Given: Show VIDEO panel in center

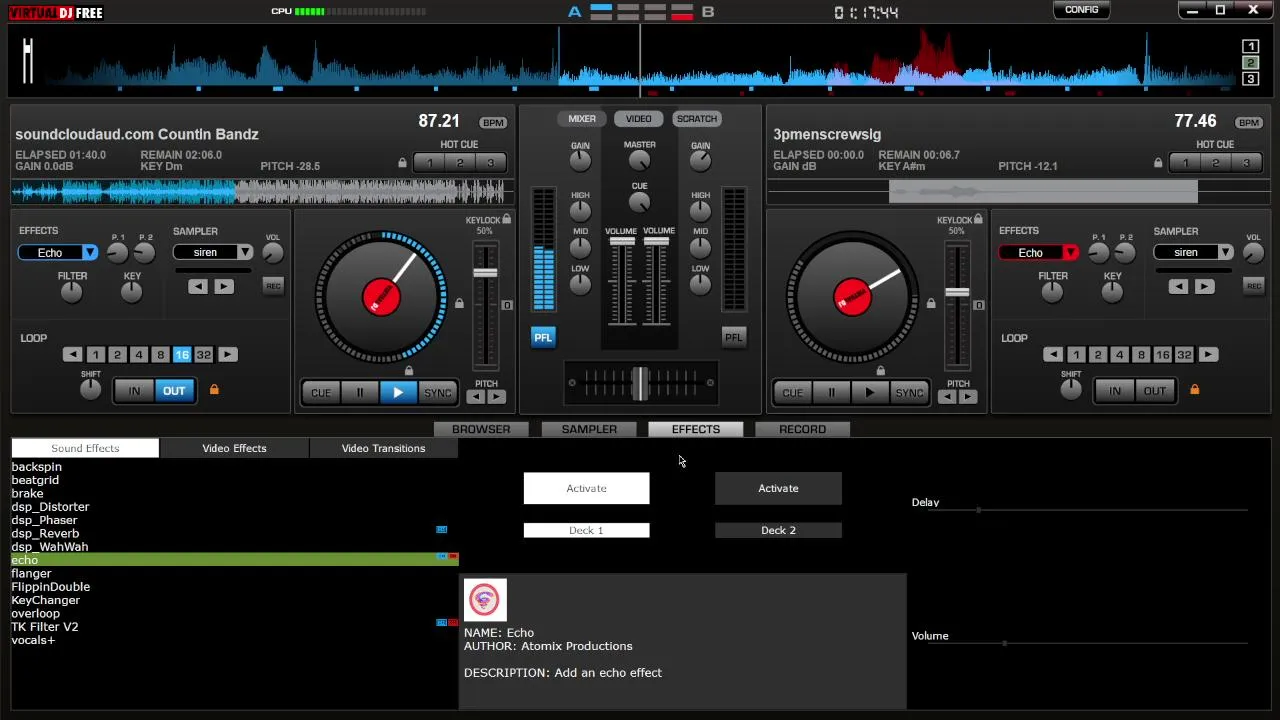Looking at the screenshot, I should click(638, 119).
